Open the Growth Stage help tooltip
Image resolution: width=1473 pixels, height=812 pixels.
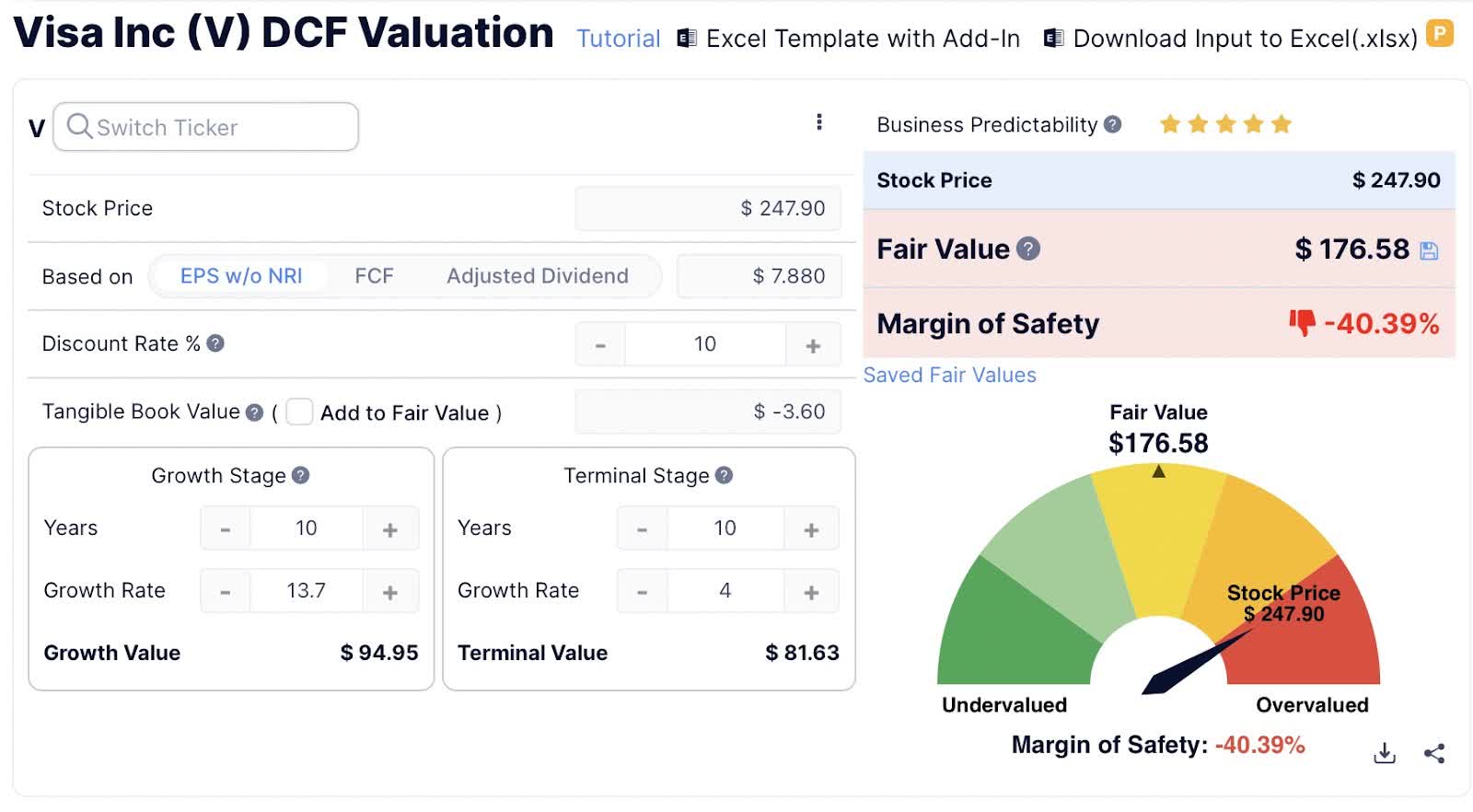click(300, 475)
